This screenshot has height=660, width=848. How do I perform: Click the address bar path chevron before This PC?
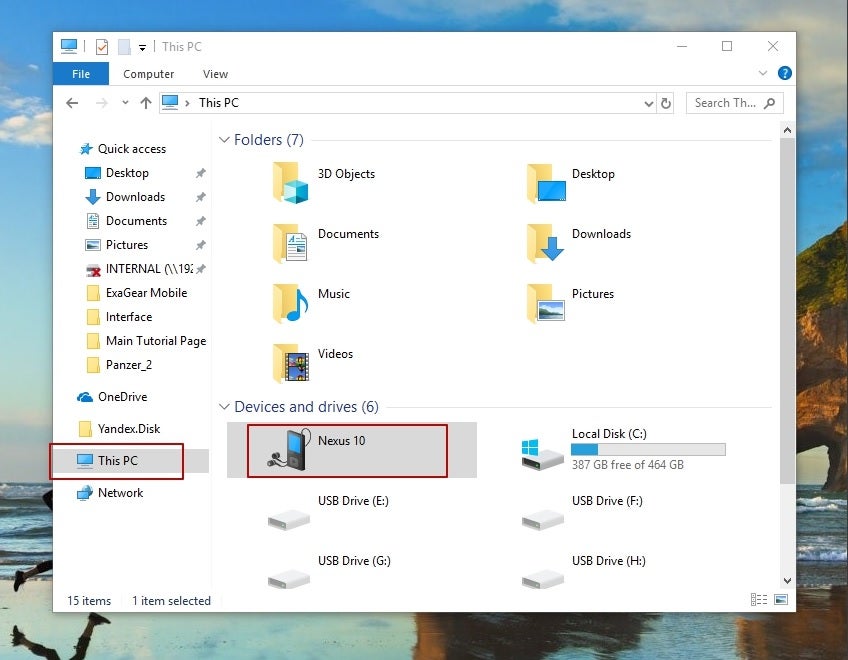187,103
